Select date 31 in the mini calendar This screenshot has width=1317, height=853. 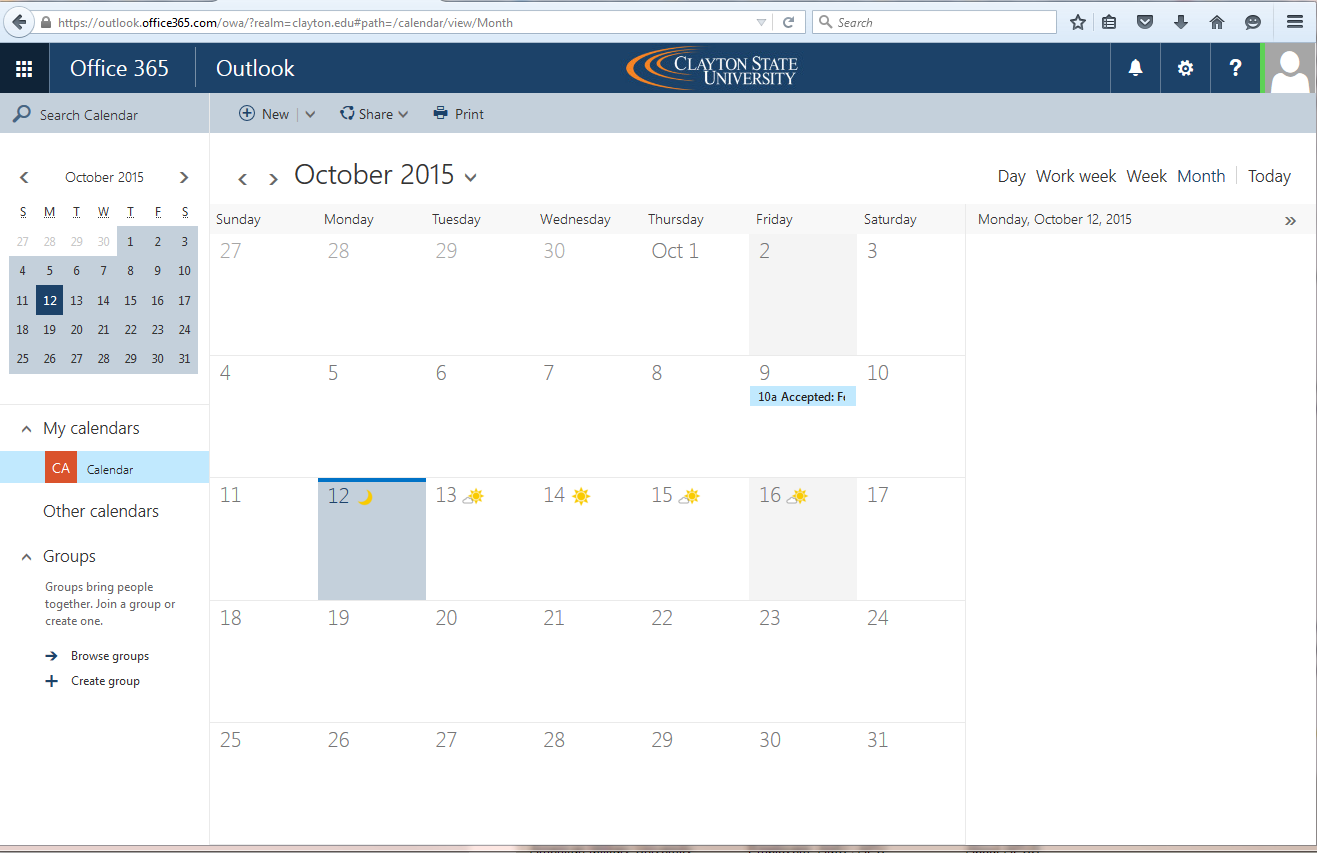pyautogui.click(x=184, y=358)
